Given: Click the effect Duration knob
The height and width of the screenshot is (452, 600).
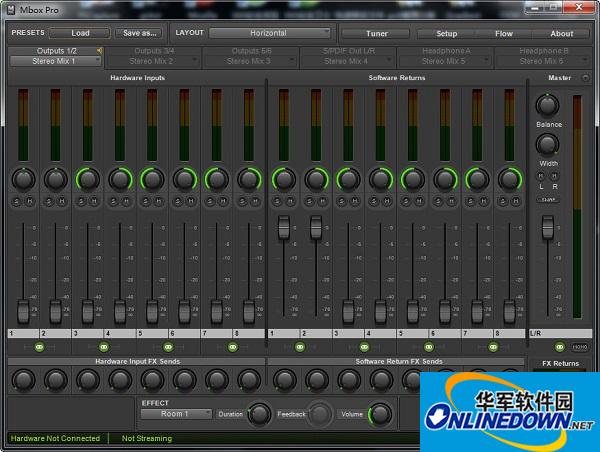Looking at the screenshot, I should (259, 413).
